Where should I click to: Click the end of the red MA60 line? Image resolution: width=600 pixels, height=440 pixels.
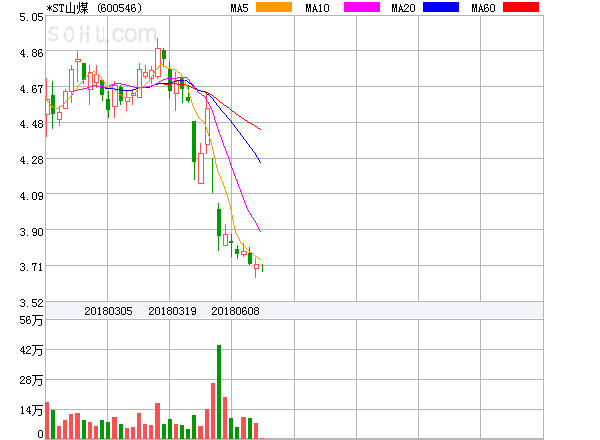point(261,129)
